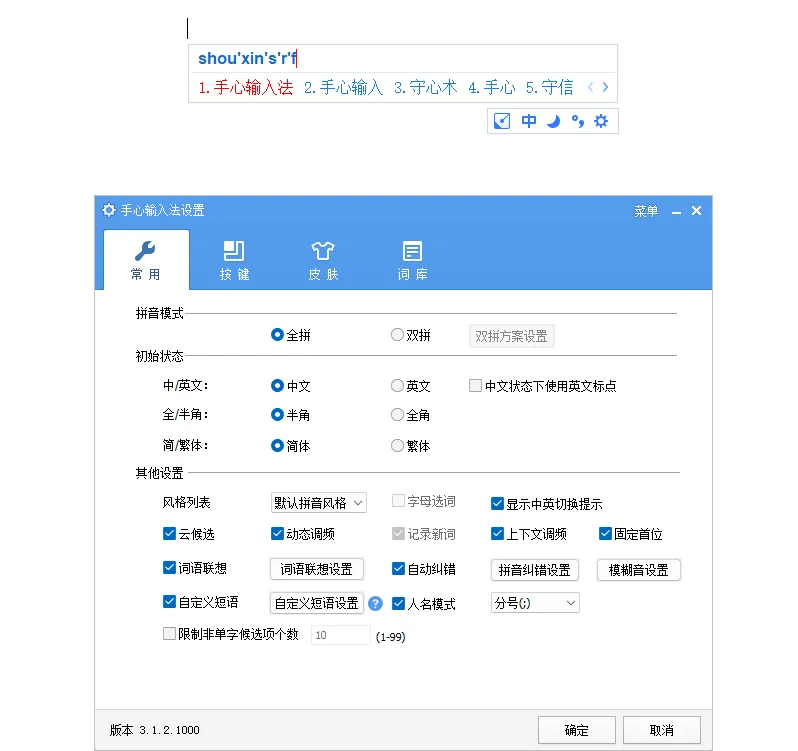Choose candidate 2 手心输入
Screen dimensions: 798x751
click(x=344, y=88)
